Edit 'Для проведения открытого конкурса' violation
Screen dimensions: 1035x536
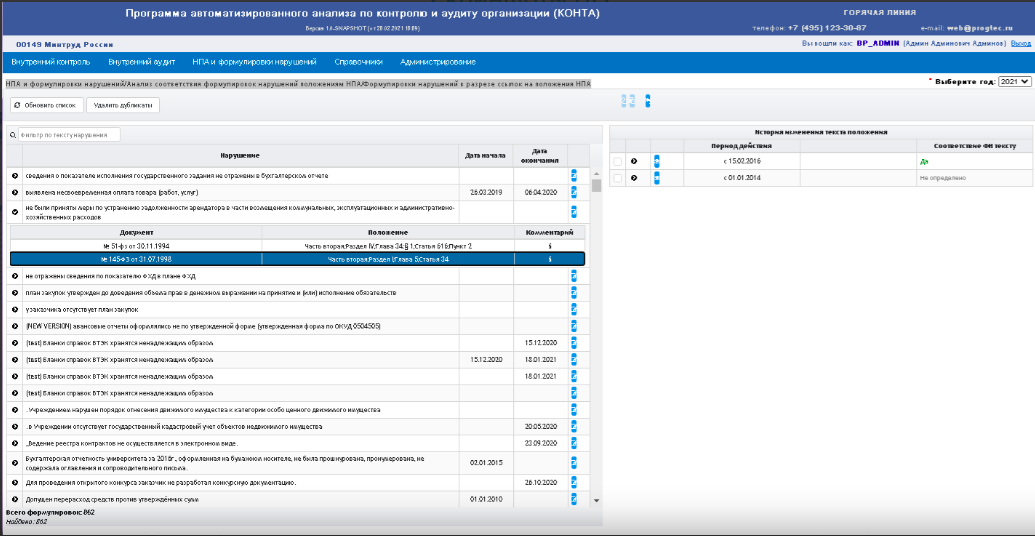pos(574,483)
